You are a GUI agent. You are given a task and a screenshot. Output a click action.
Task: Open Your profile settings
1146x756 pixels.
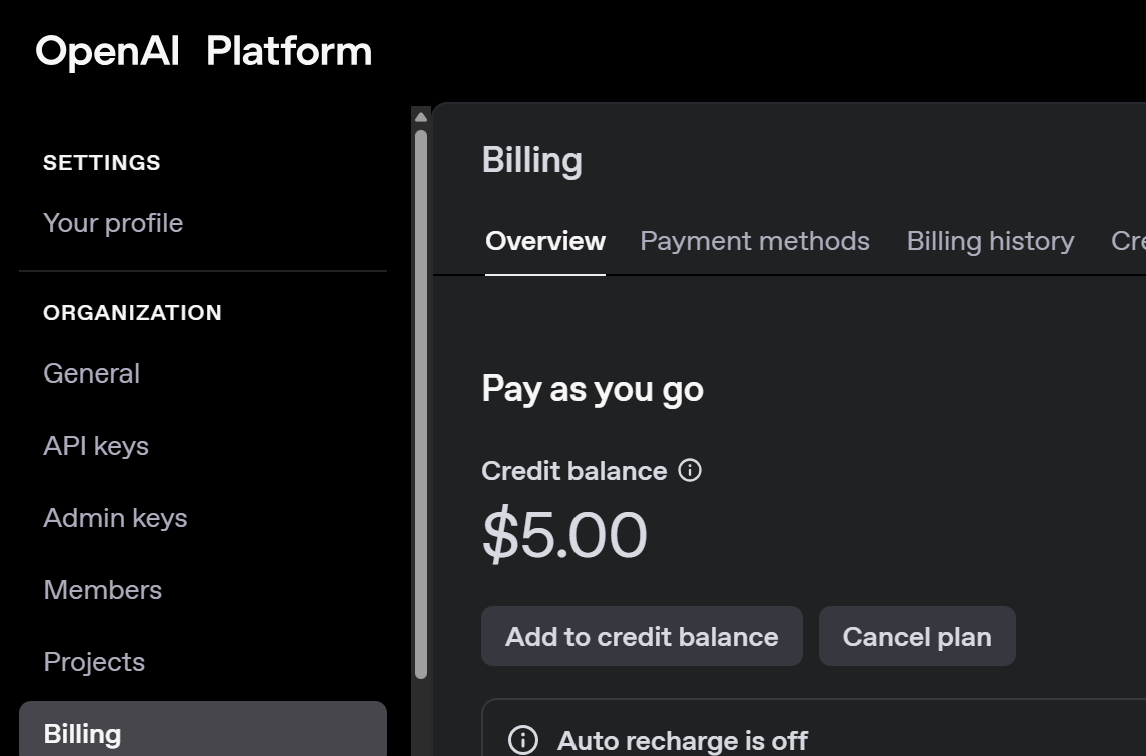(x=113, y=223)
